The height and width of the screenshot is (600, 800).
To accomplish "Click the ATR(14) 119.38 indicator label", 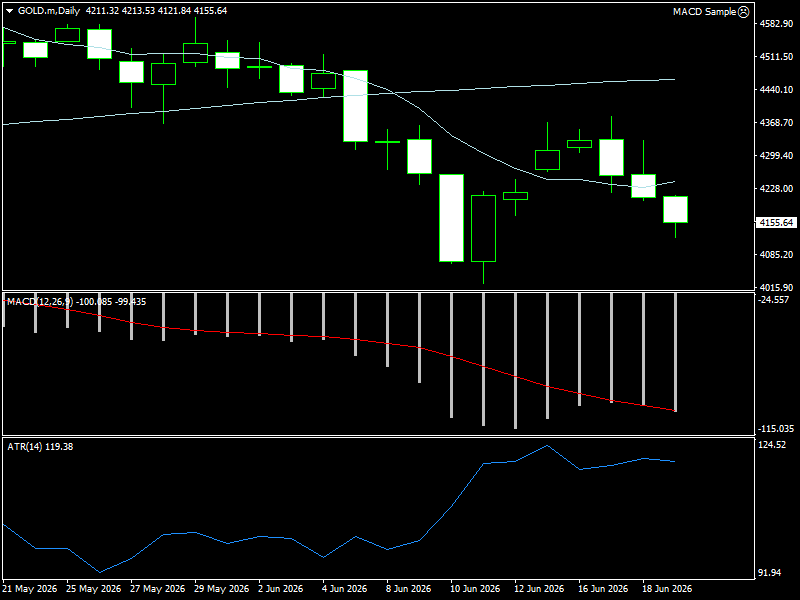I will point(40,446).
